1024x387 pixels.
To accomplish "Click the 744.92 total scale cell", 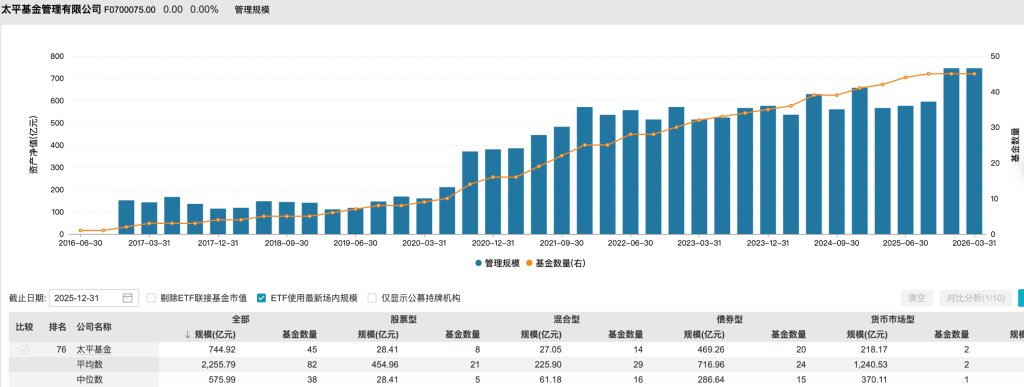I will [222, 349].
